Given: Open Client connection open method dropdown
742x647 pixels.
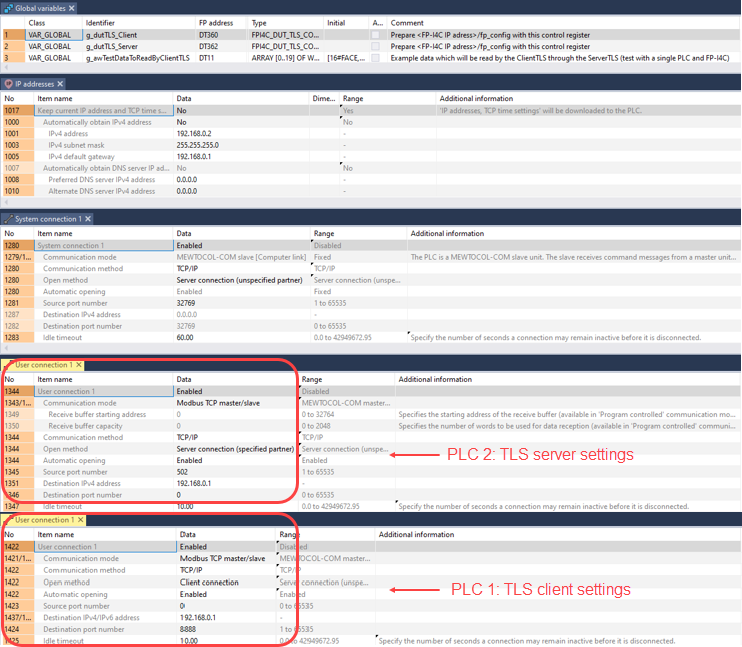Looking at the screenshot, I should click(226, 582).
